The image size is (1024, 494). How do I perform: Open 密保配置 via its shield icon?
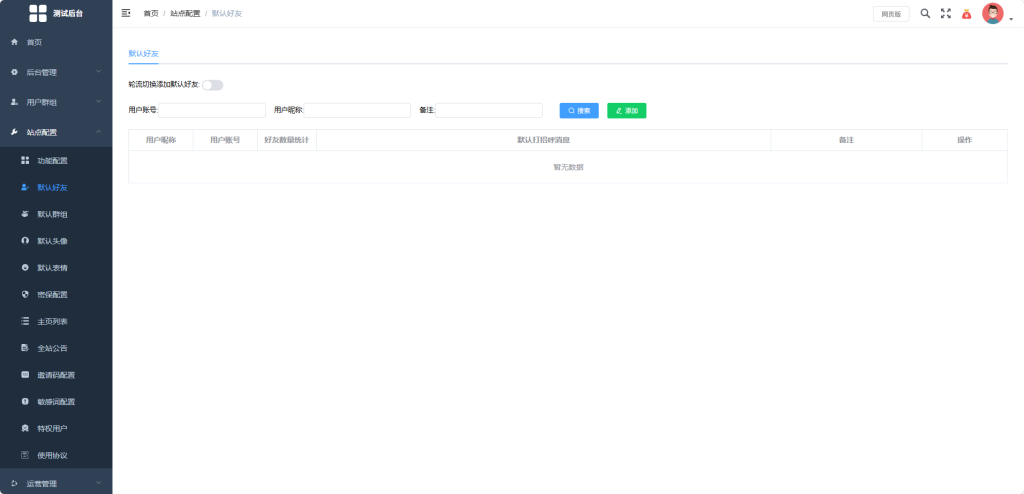[x=25, y=294]
